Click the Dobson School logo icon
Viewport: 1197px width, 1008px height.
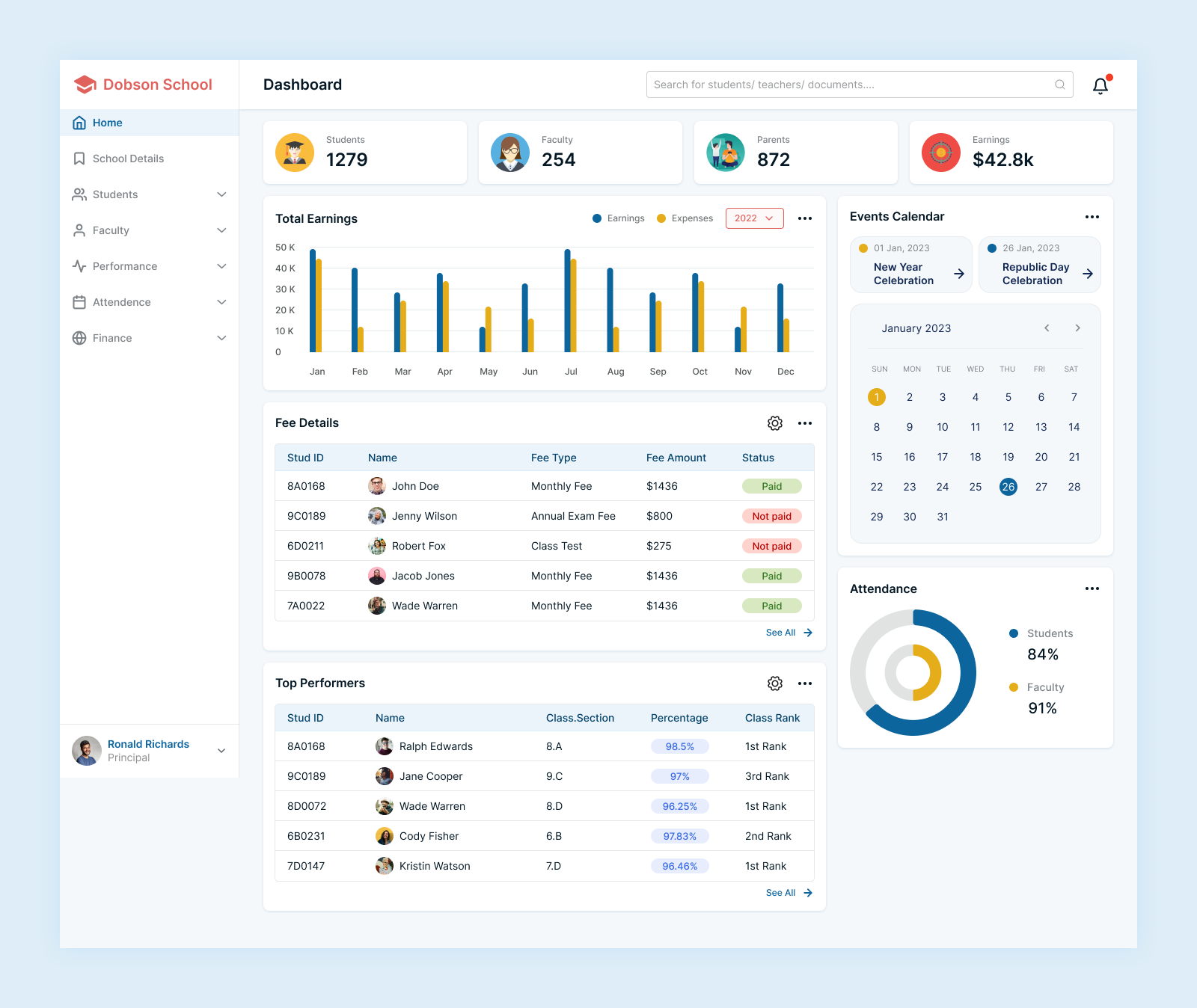85,84
